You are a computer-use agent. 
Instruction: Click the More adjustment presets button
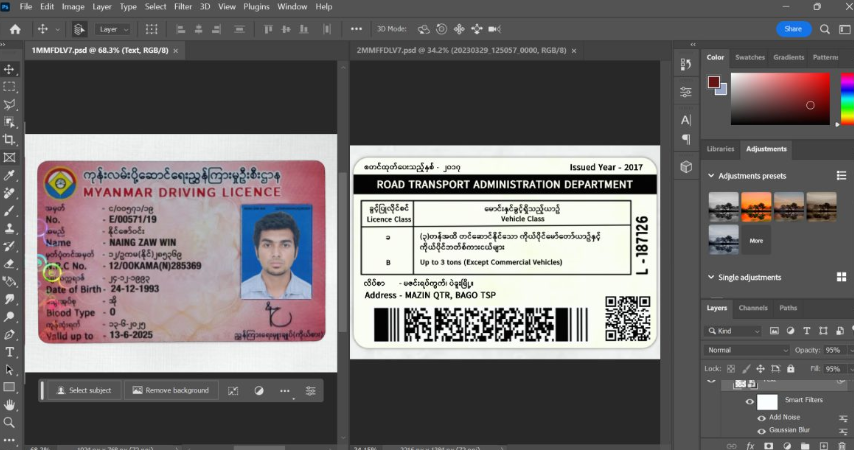(x=756, y=240)
